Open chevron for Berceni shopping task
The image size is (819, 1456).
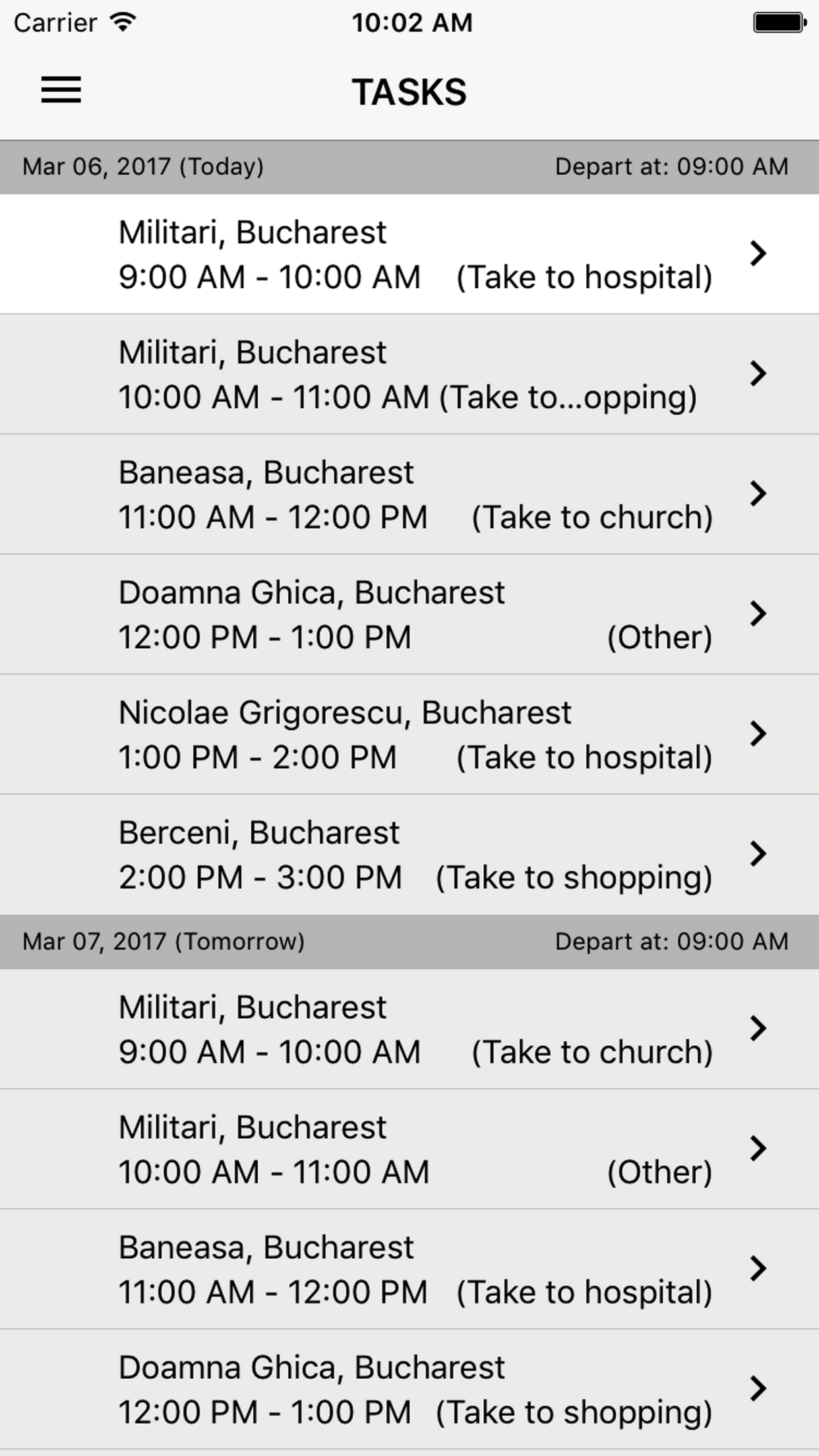pyautogui.click(x=758, y=853)
